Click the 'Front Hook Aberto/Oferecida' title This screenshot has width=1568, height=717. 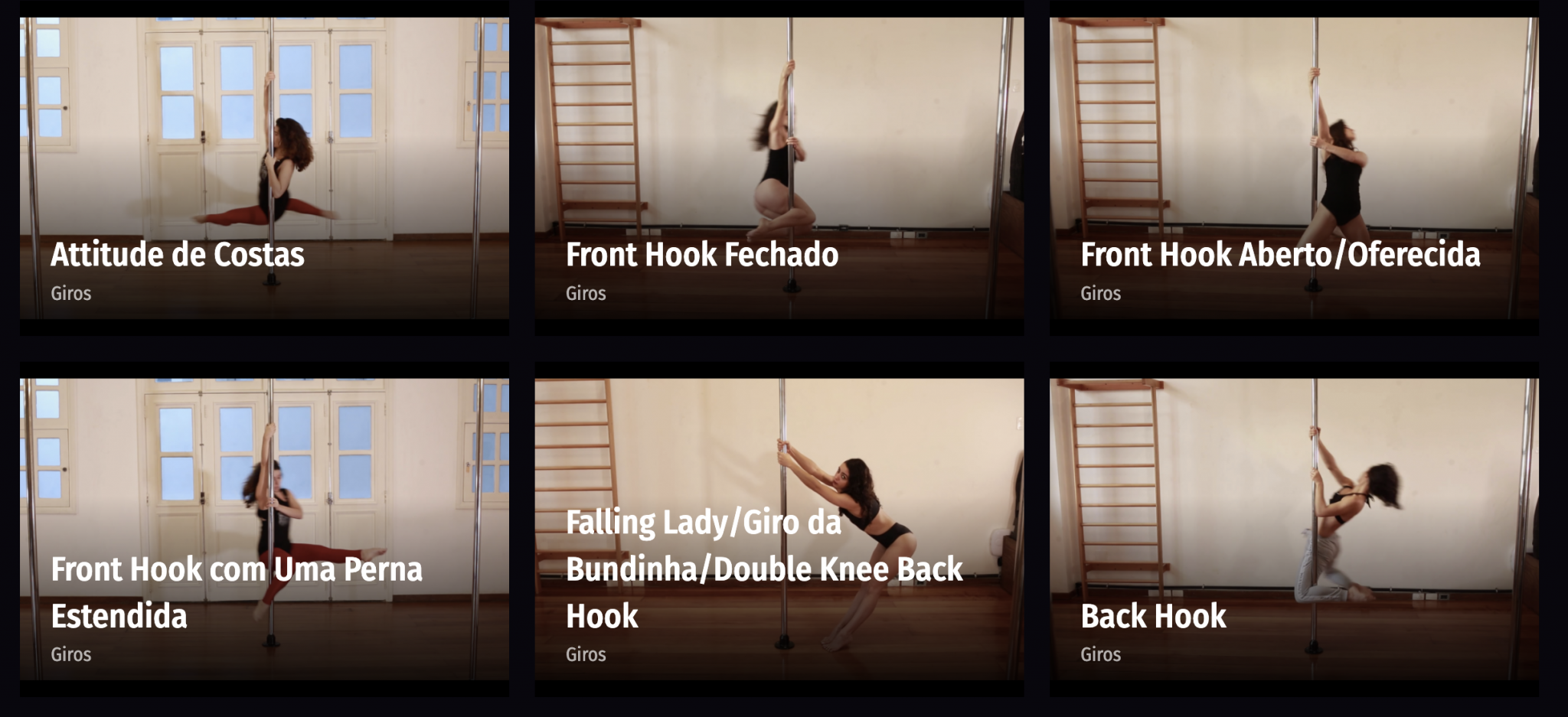(1280, 255)
